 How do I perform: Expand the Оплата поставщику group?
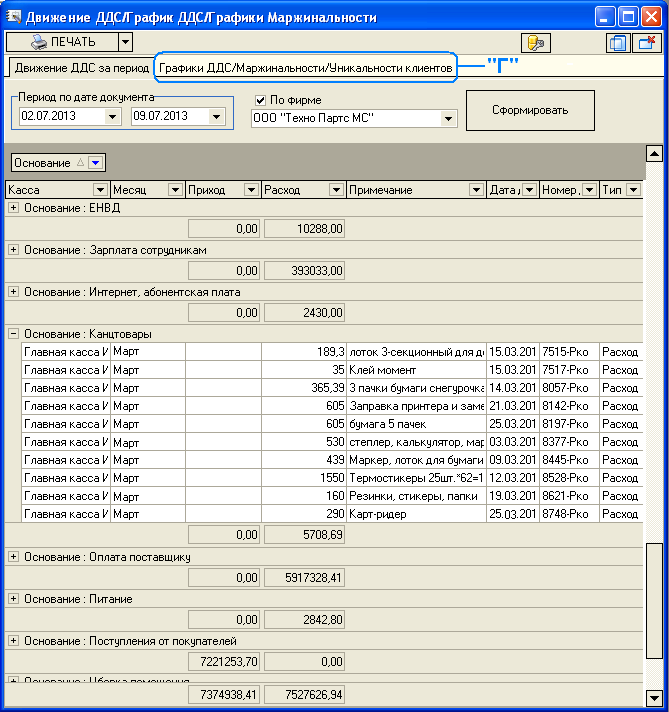tap(14, 557)
